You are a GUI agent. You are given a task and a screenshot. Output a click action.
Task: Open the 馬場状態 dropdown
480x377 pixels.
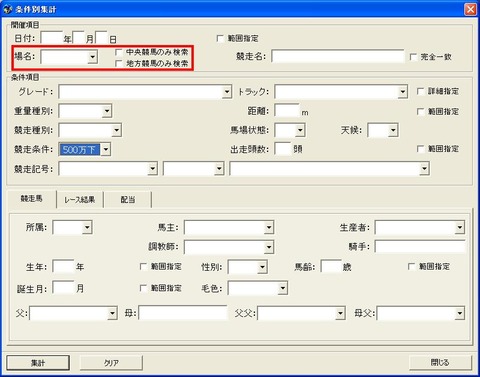[x=300, y=130]
